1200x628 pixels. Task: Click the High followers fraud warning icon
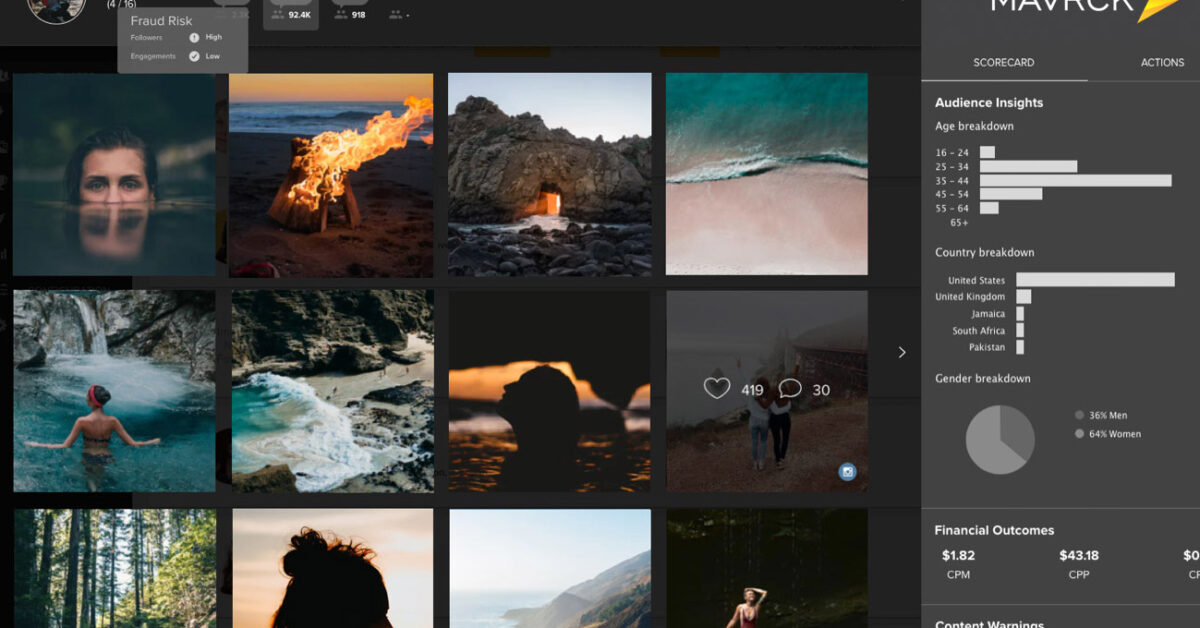pos(194,38)
